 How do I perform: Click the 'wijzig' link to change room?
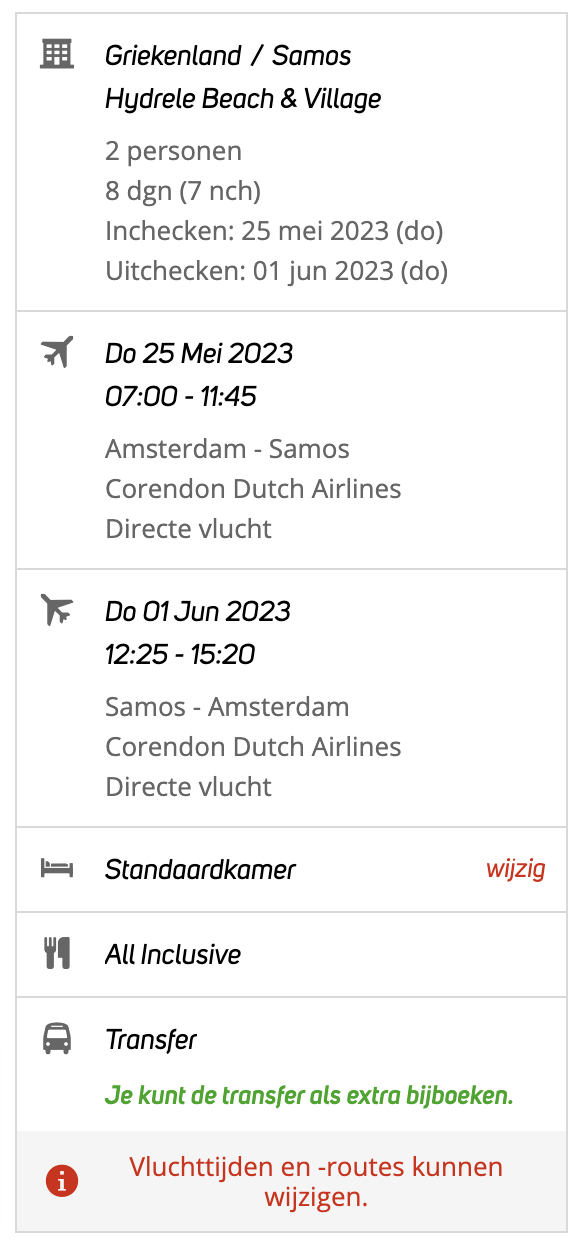[516, 868]
